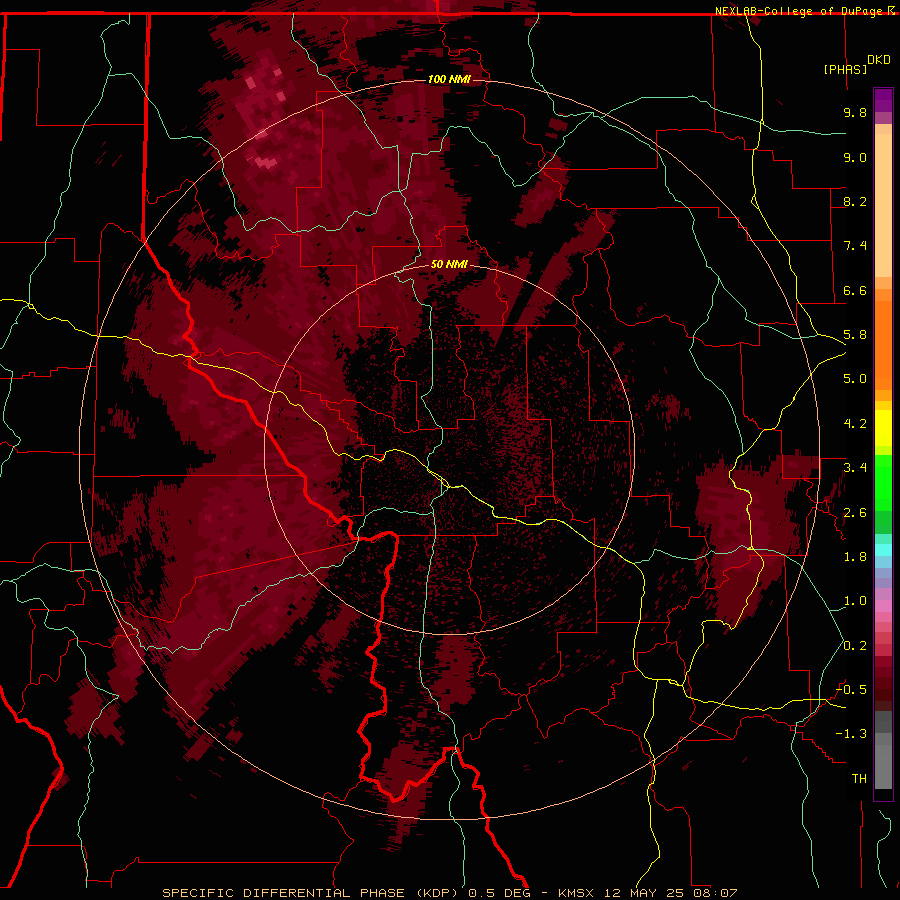
Task: Click the 2.6 scale value
Action: [855, 513]
